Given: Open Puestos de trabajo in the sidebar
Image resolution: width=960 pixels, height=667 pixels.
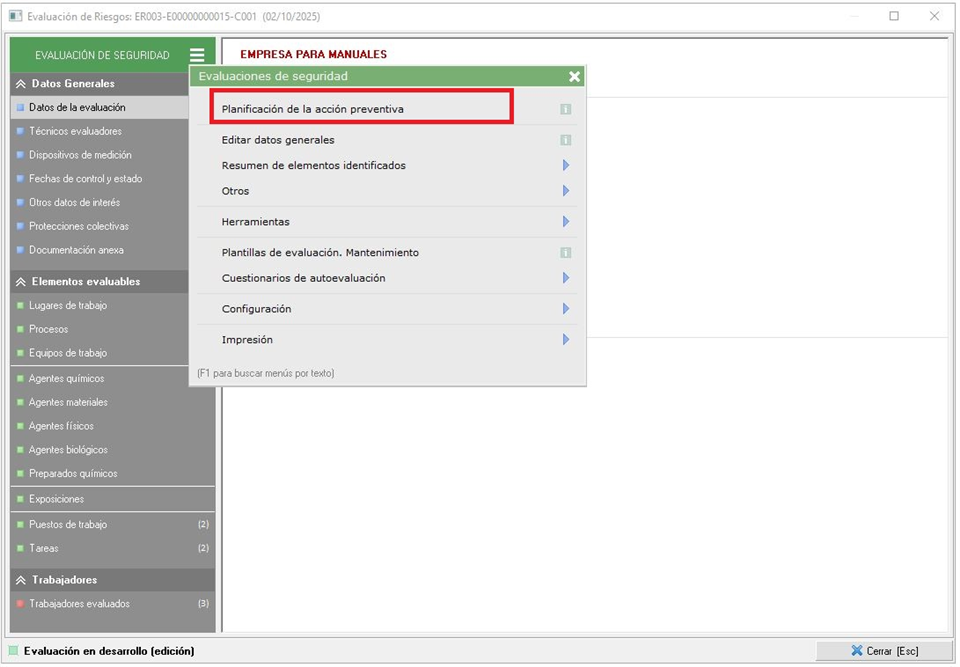Looking at the screenshot, I should click(68, 524).
